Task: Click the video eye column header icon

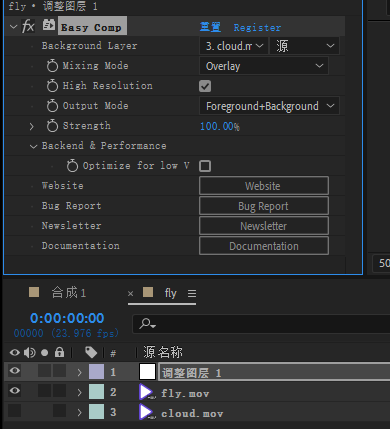Action: 15,352
